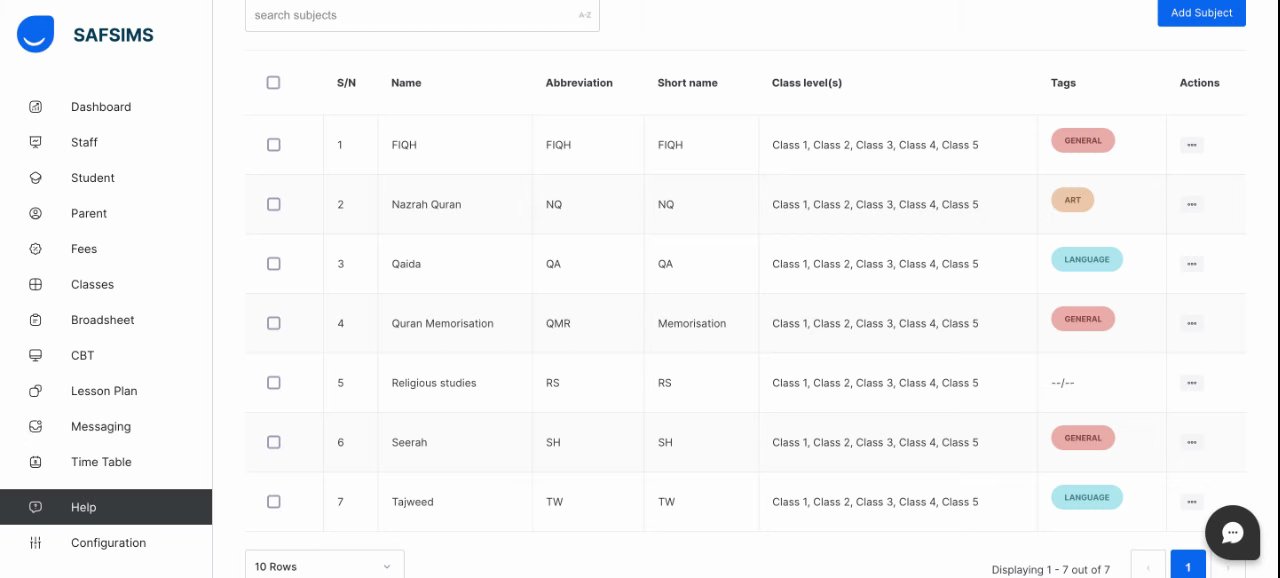The height and width of the screenshot is (578, 1280).
Task: Go to pagination page 1
Action: coord(1188,566)
